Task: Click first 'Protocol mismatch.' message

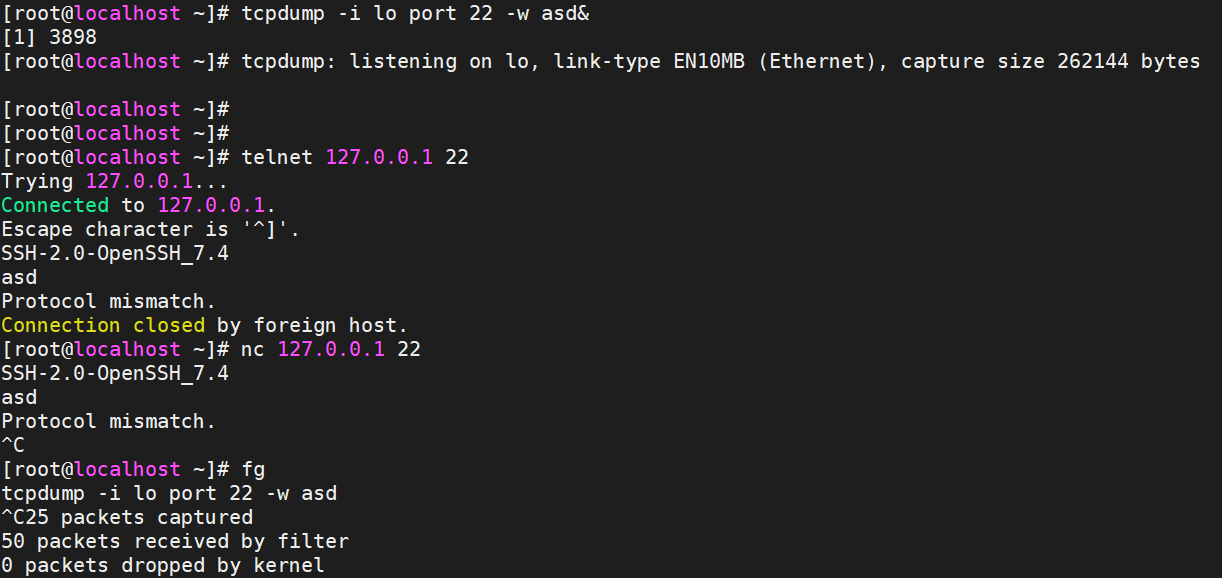Action: (x=109, y=301)
